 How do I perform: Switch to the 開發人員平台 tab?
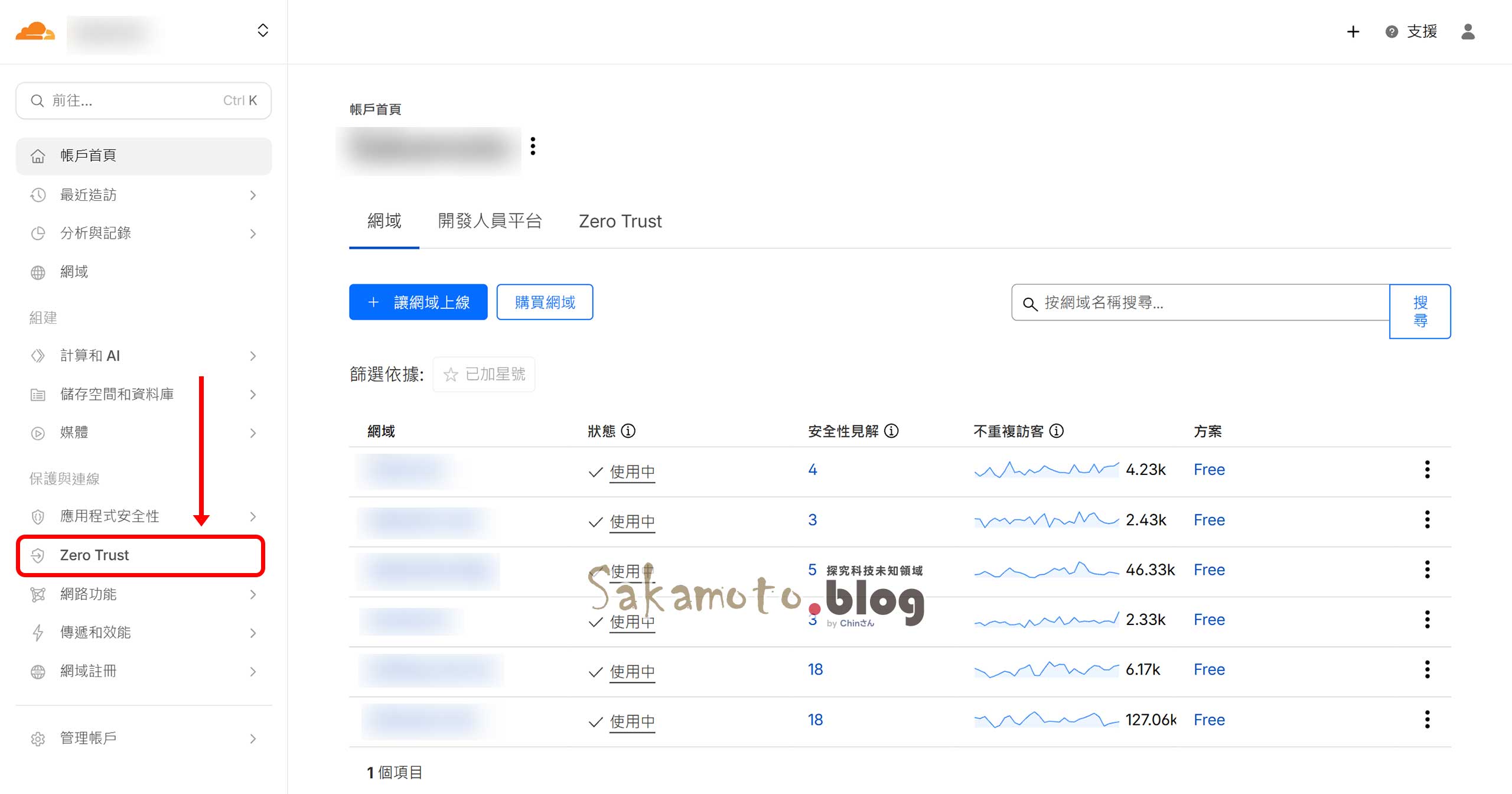490,221
